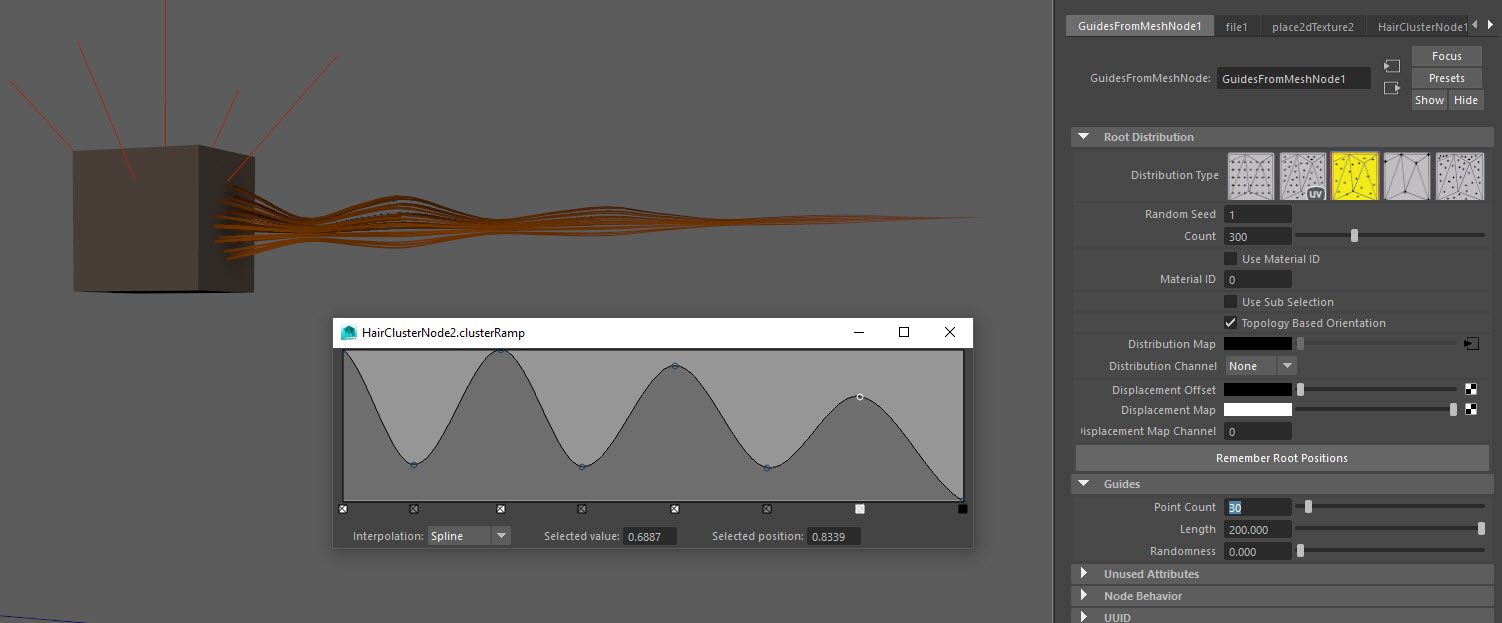Switch to the file1 tab
Image resolution: width=1502 pixels, height=623 pixels.
click(1236, 27)
